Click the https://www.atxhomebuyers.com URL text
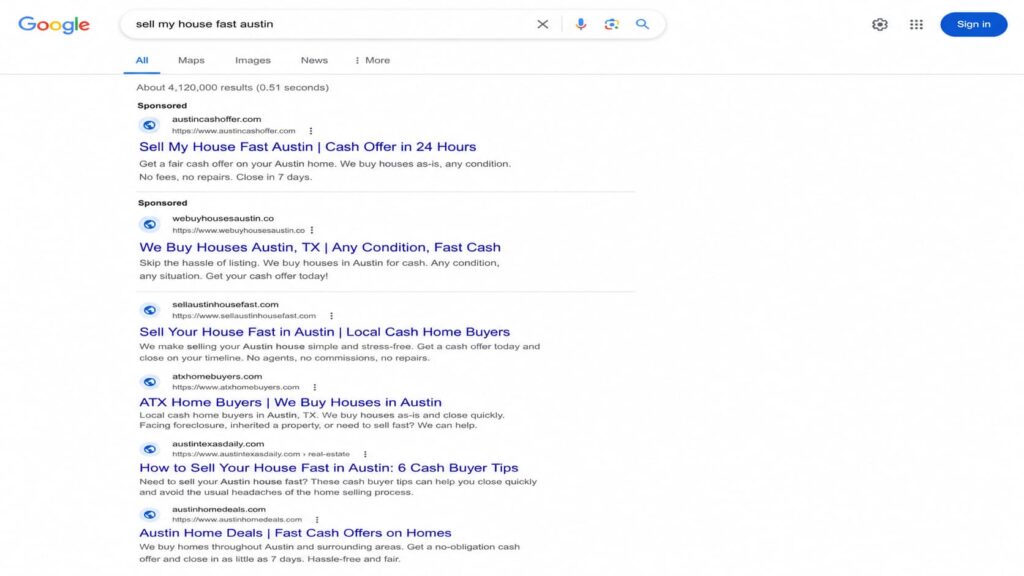 coord(236,387)
